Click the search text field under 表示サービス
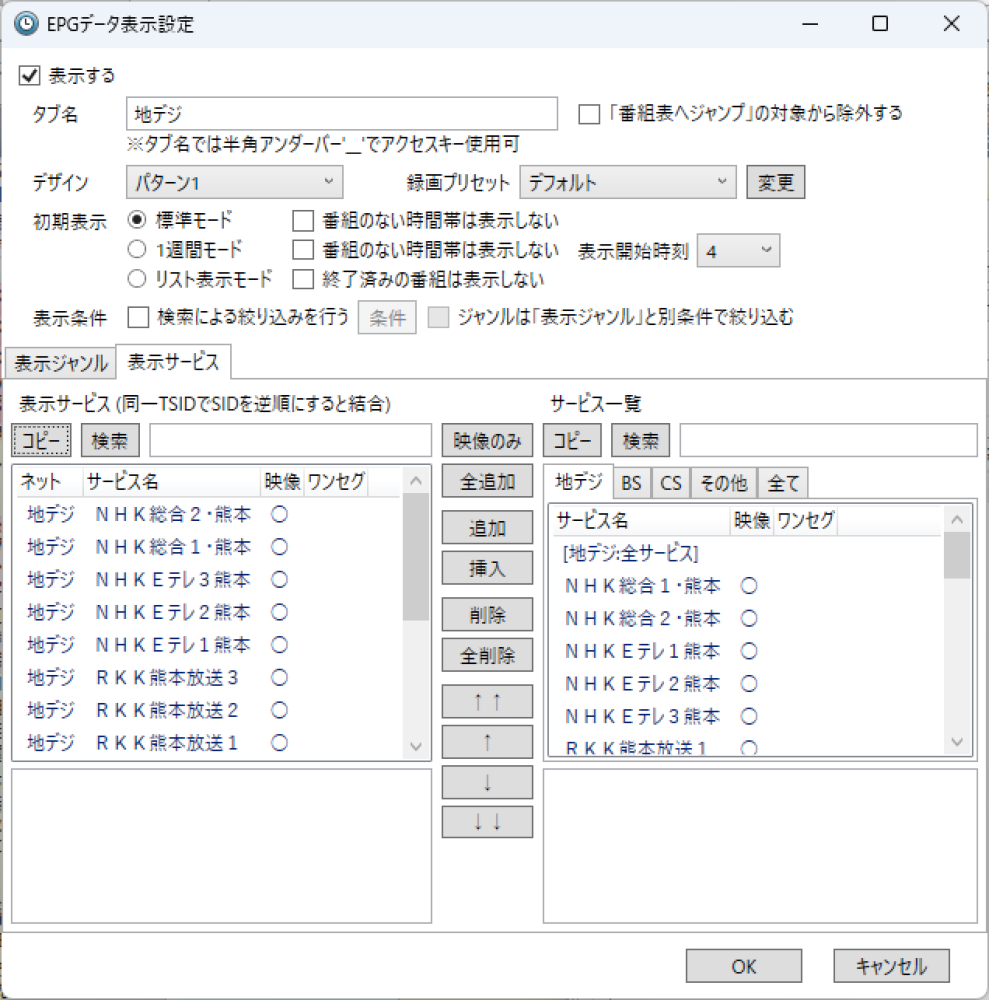The image size is (989, 1000). tap(290, 440)
